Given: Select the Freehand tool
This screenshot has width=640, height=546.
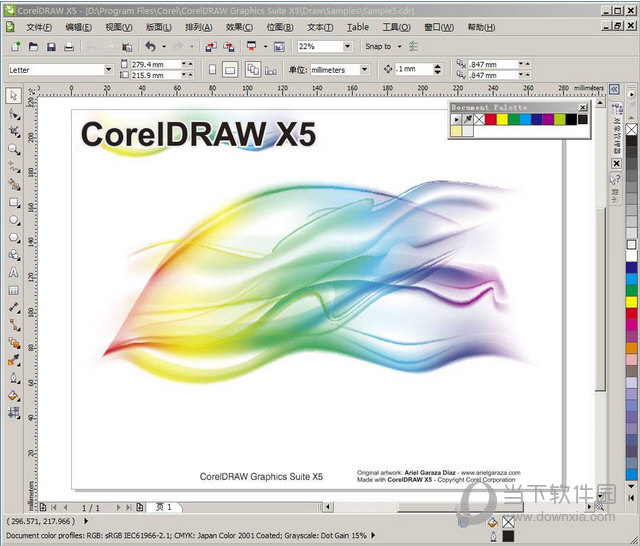Looking at the screenshot, I should tap(14, 167).
